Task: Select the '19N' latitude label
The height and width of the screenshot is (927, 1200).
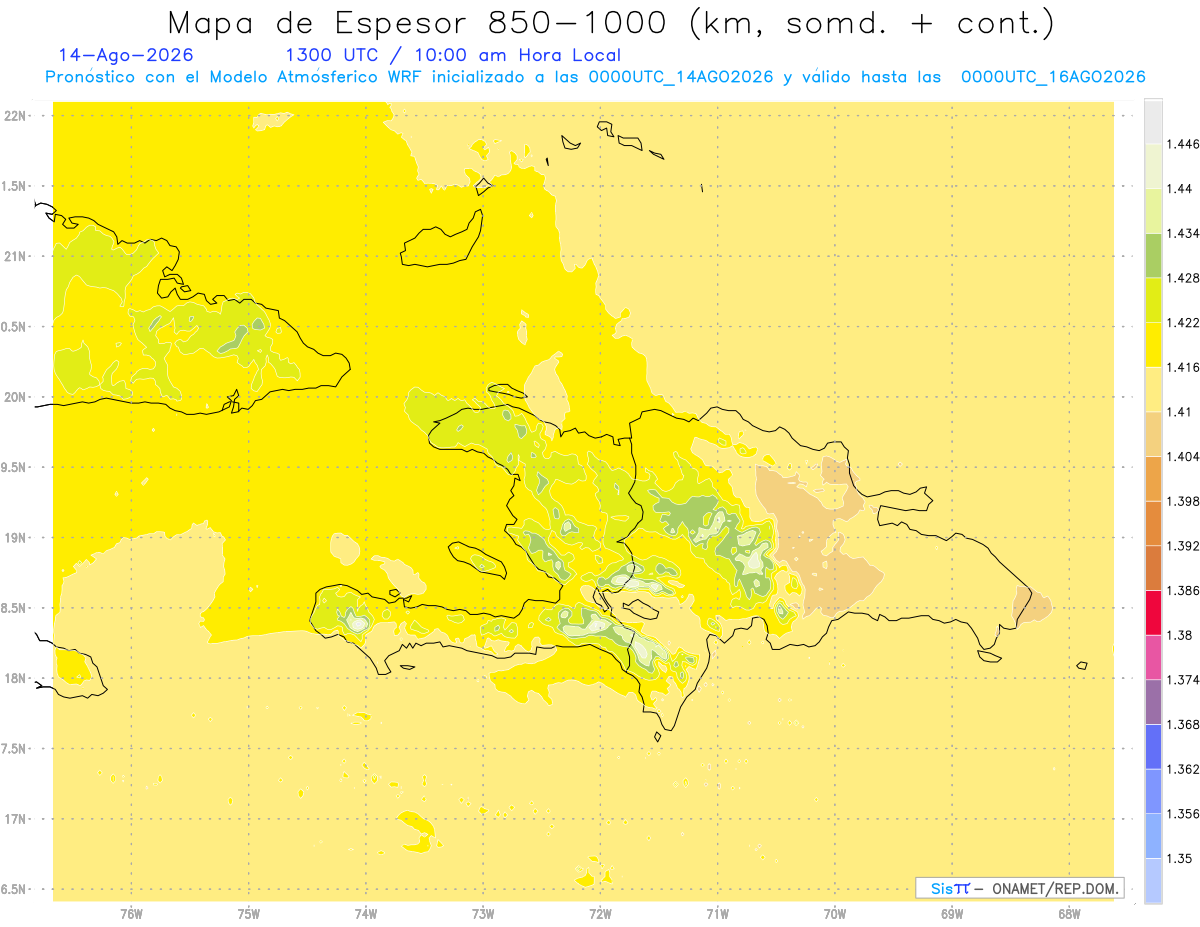Action: pyautogui.click(x=17, y=537)
